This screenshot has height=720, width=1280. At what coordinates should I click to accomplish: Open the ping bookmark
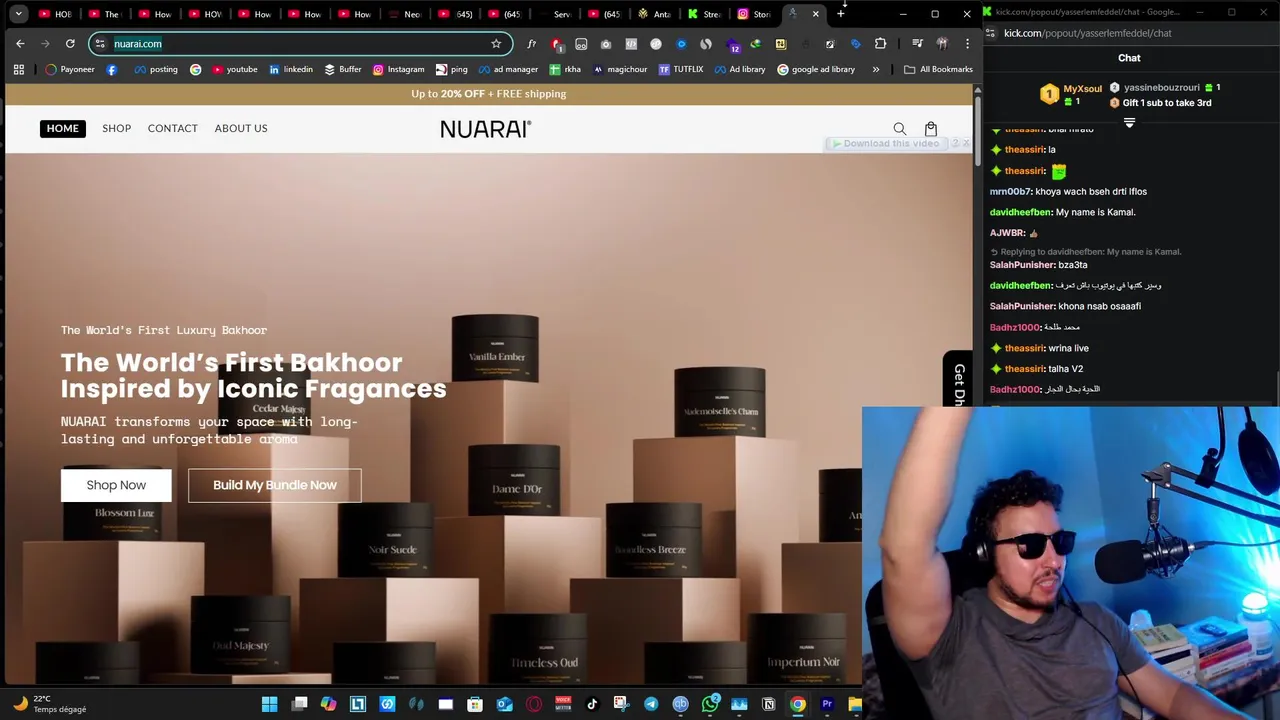451,70
